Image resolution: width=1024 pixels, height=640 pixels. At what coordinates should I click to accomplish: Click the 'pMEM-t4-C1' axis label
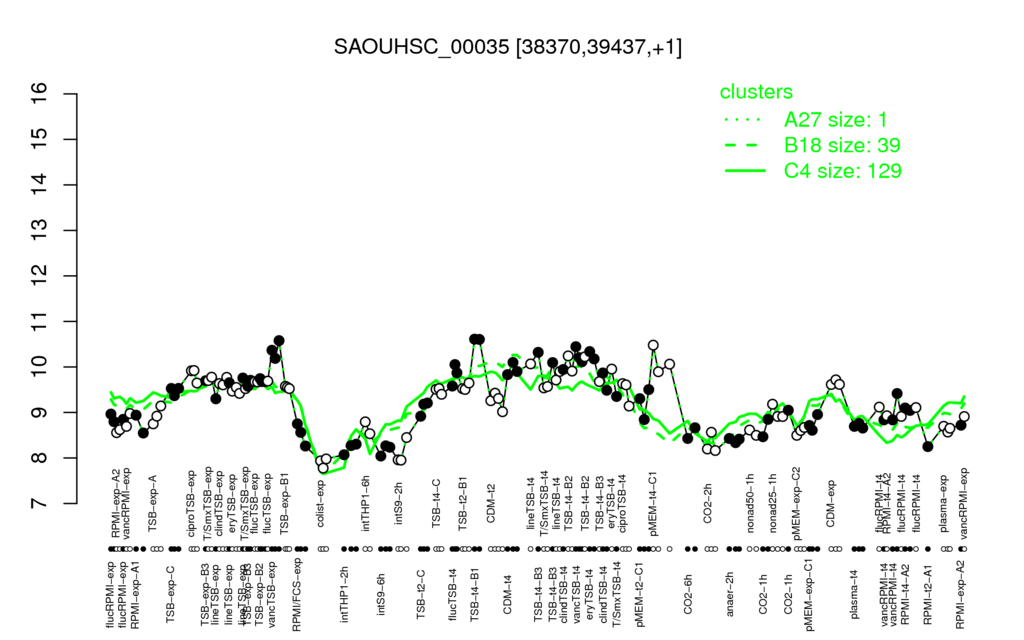click(x=654, y=504)
